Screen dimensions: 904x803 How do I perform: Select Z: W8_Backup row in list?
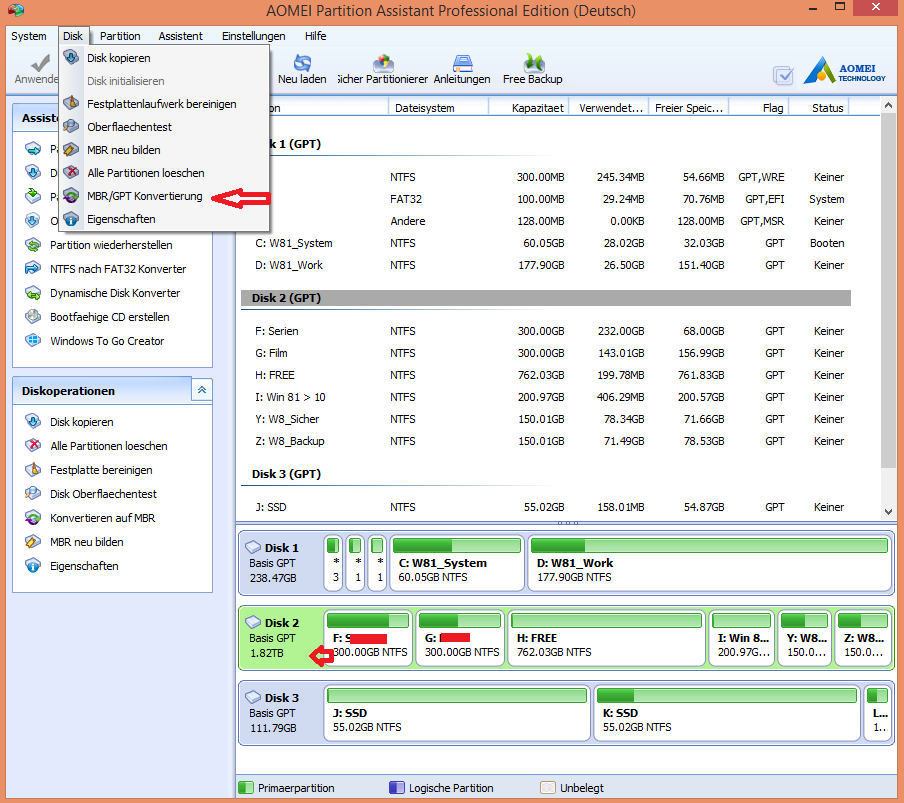pos(545,441)
